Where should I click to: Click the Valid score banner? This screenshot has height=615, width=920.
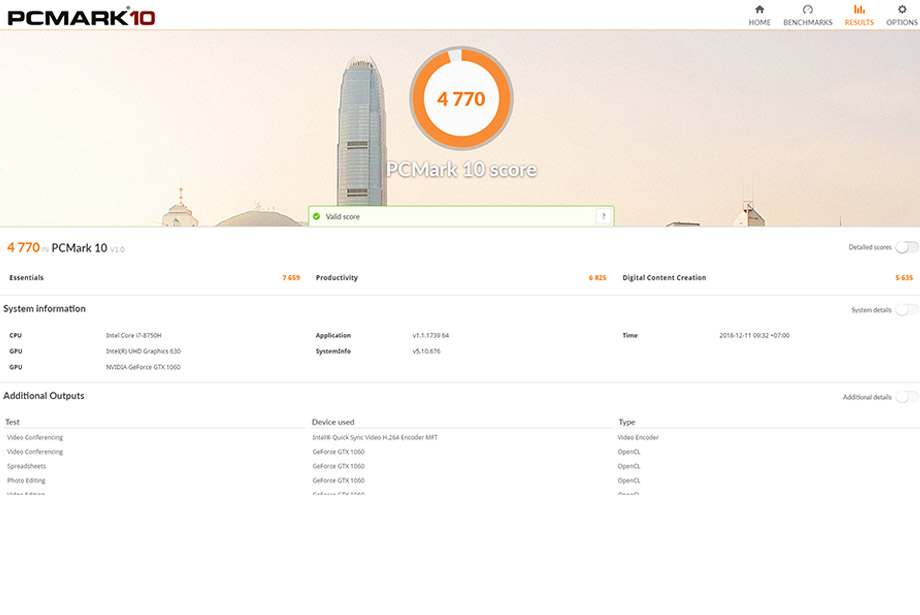(461, 216)
